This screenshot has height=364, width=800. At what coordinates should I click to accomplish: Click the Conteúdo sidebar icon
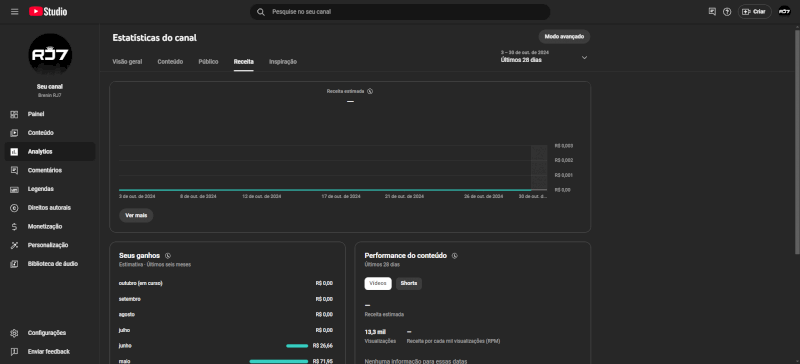click(14, 133)
